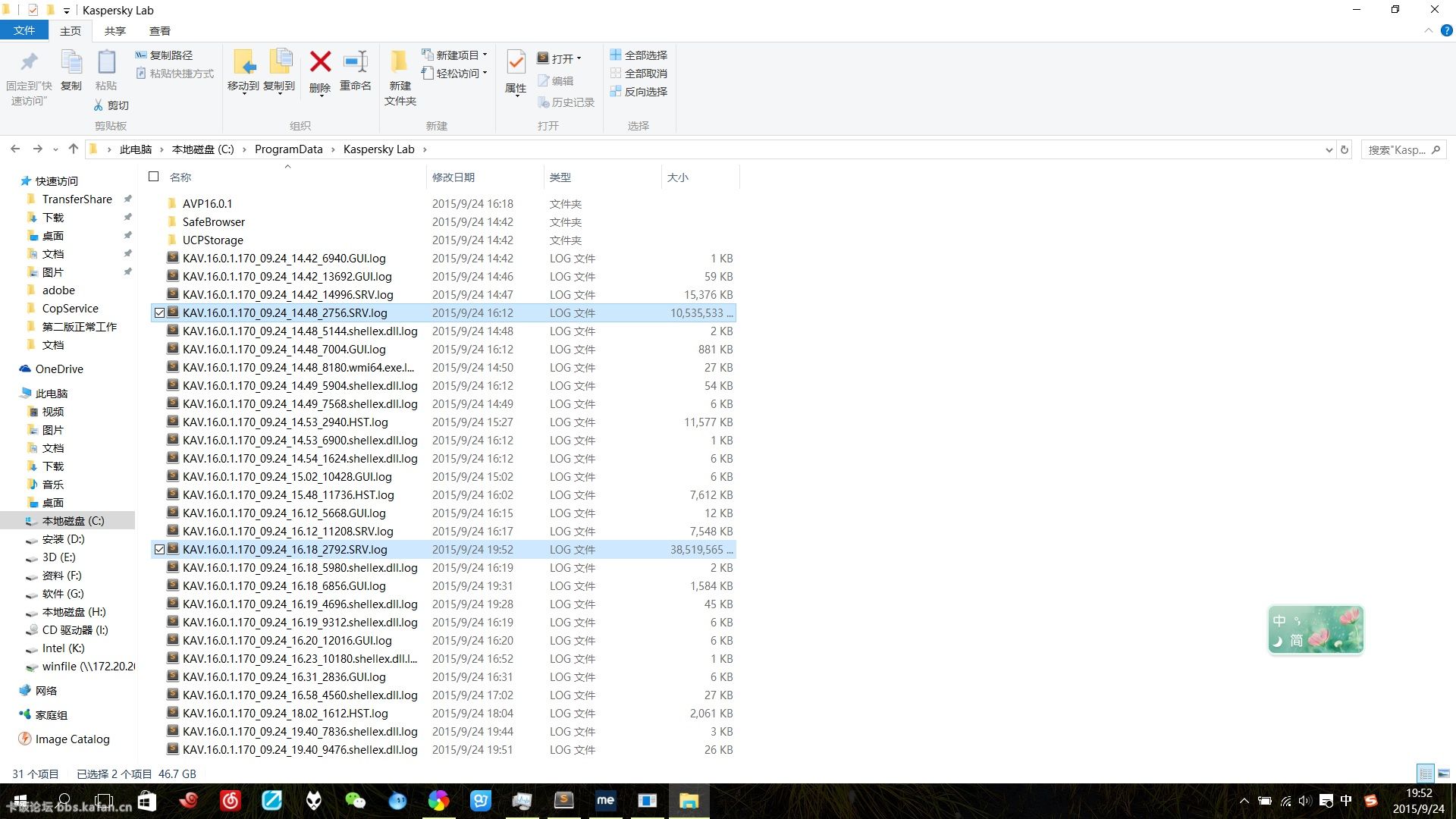Go up one folder level arrow

pos(73,149)
